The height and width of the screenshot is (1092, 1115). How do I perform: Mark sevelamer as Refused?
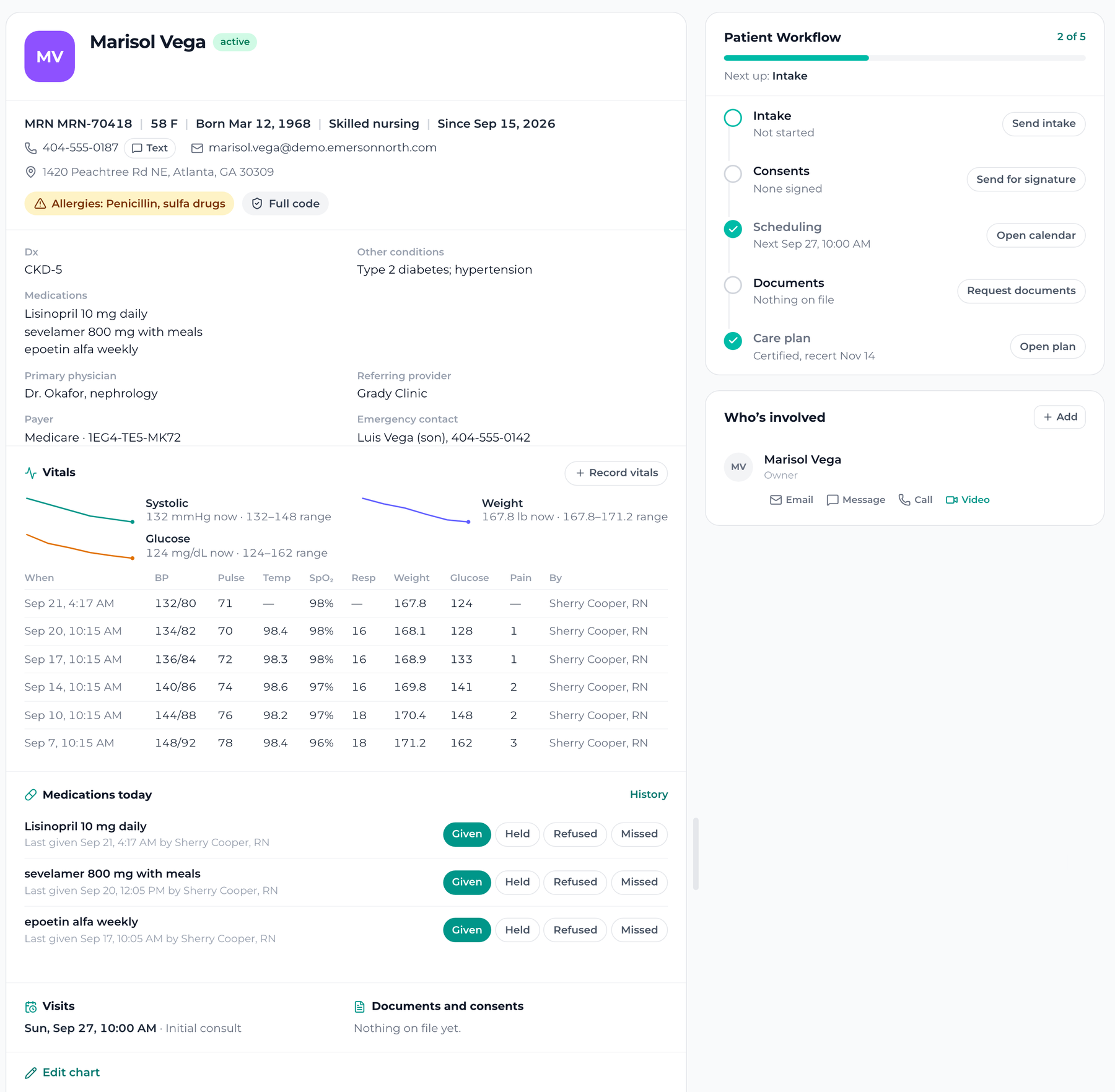click(575, 883)
